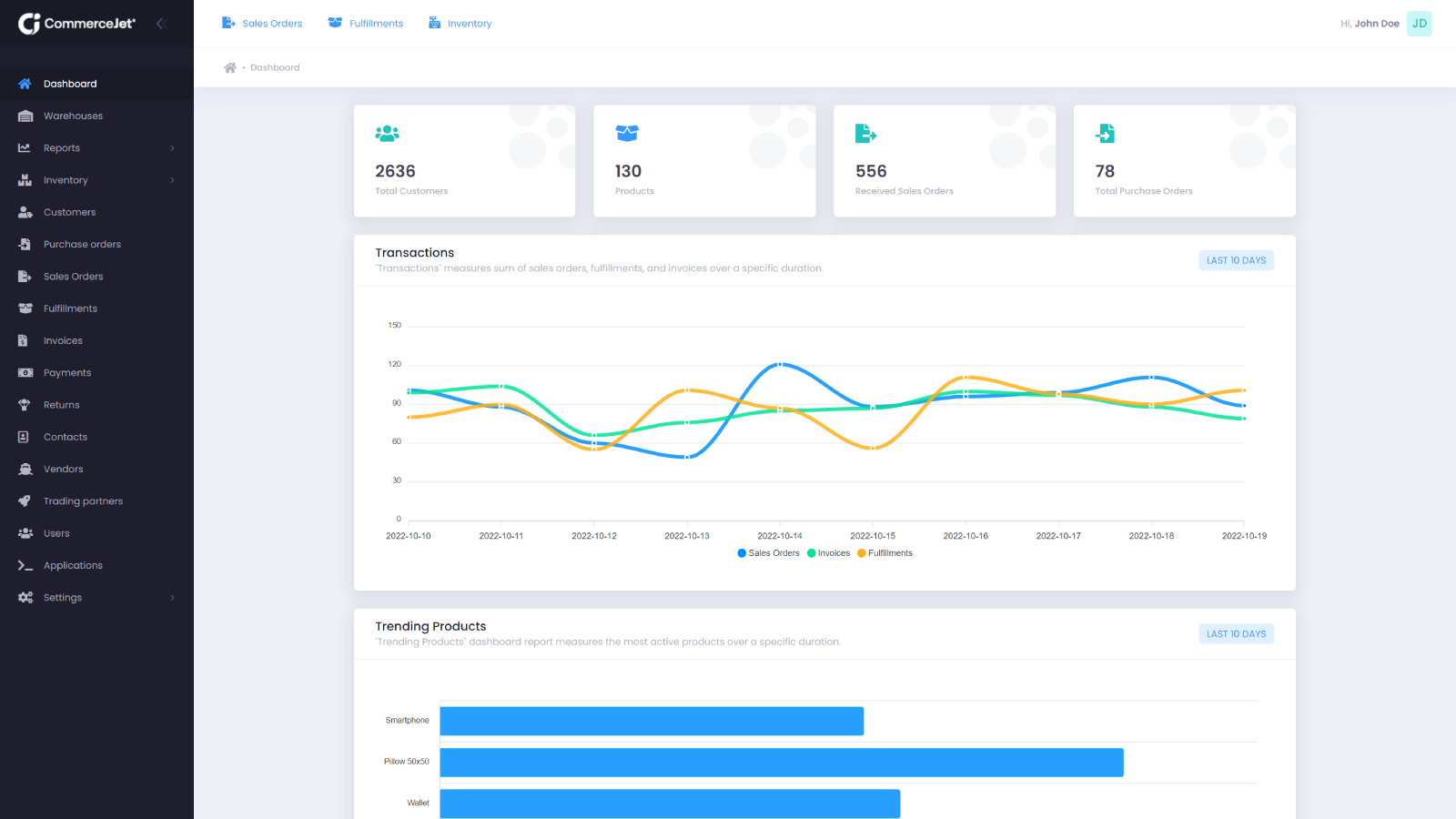
Task: Select the Invoices sidebar icon
Action: pyautogui.click(x=26, y=339)
